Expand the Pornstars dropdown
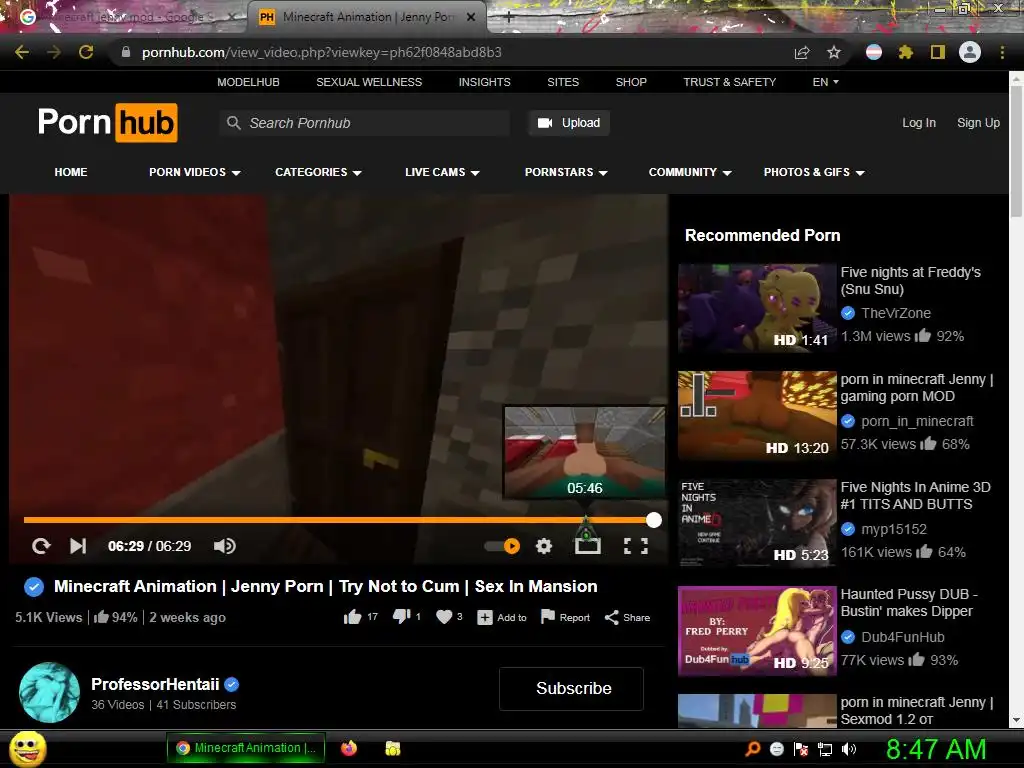1024x768 pixels. click(x=566, y=172)
